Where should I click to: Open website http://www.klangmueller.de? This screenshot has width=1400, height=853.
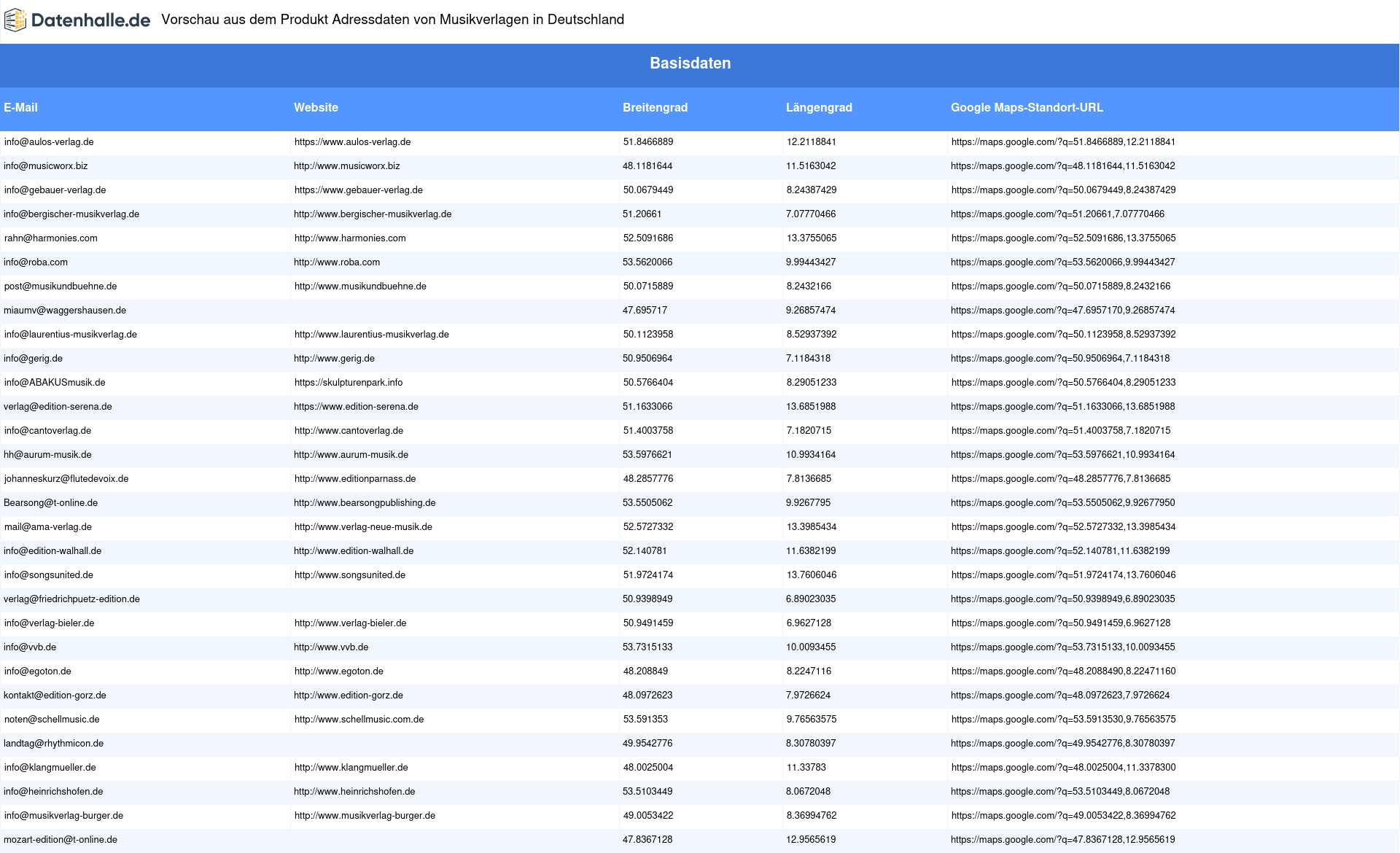pos(351,768)
